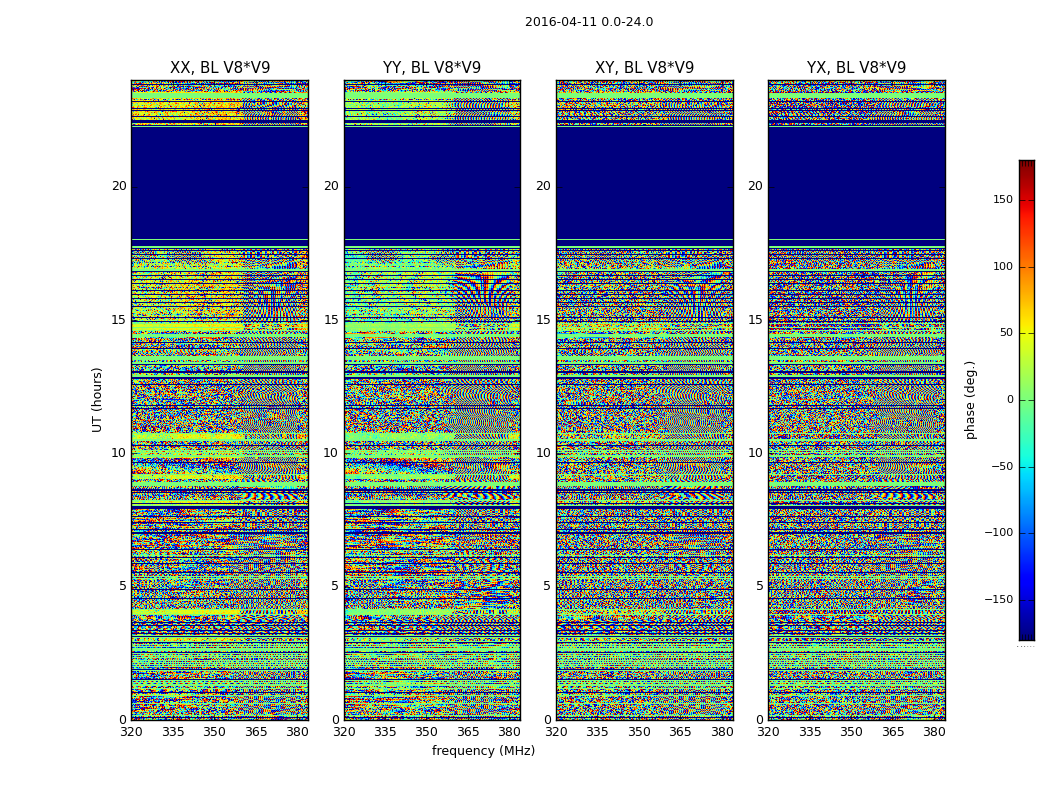
Task: Click the 0 tick label on the colorbar
Action: 1009,400
